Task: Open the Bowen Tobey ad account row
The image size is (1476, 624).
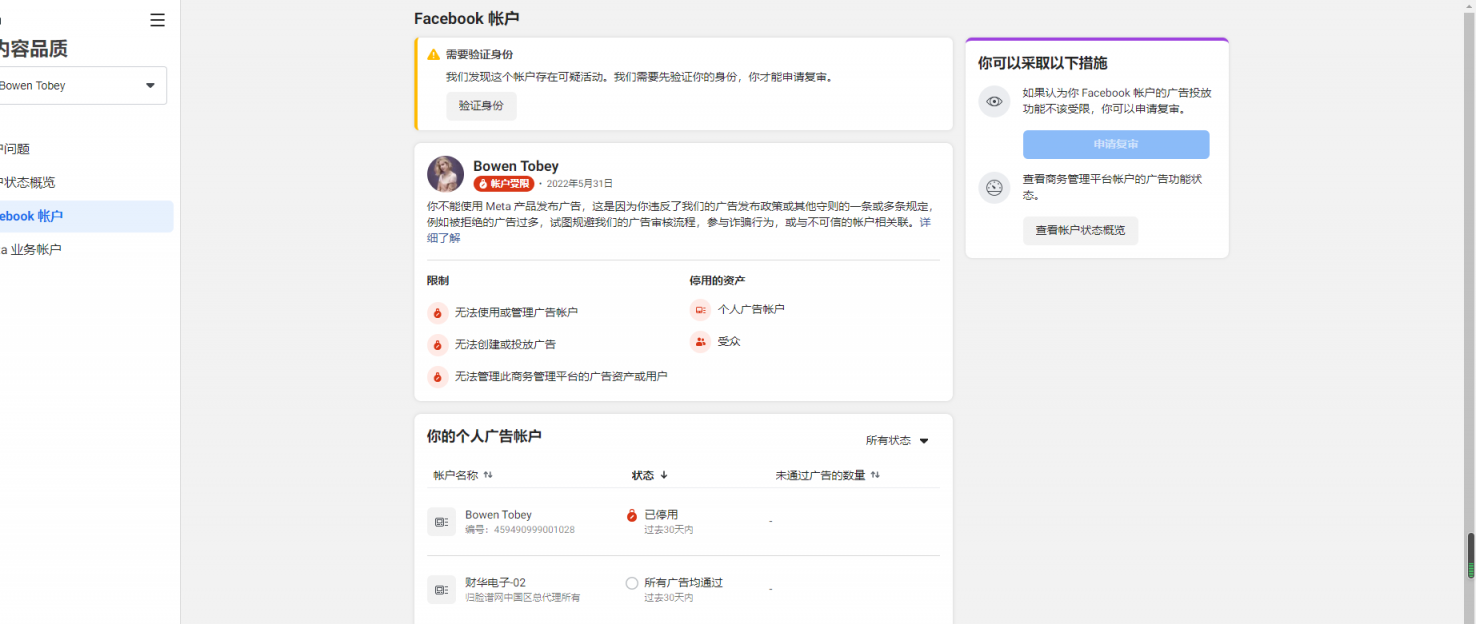Action: click(x=683, y=522)
